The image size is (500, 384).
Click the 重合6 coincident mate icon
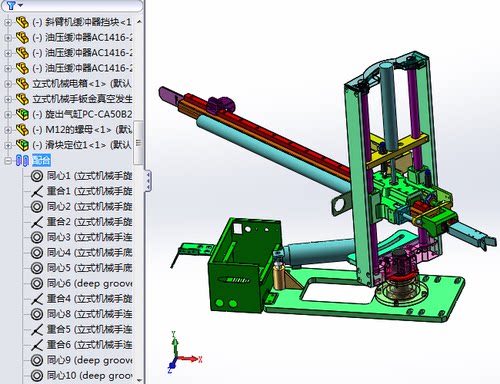click(x=37, y=345)
